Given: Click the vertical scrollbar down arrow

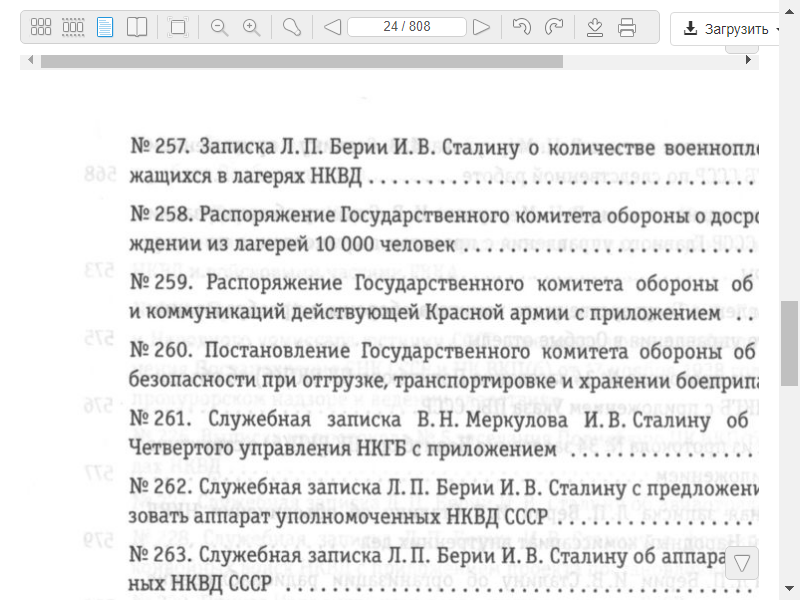Looking at the screenshot, I should click(x=789, y=588).
